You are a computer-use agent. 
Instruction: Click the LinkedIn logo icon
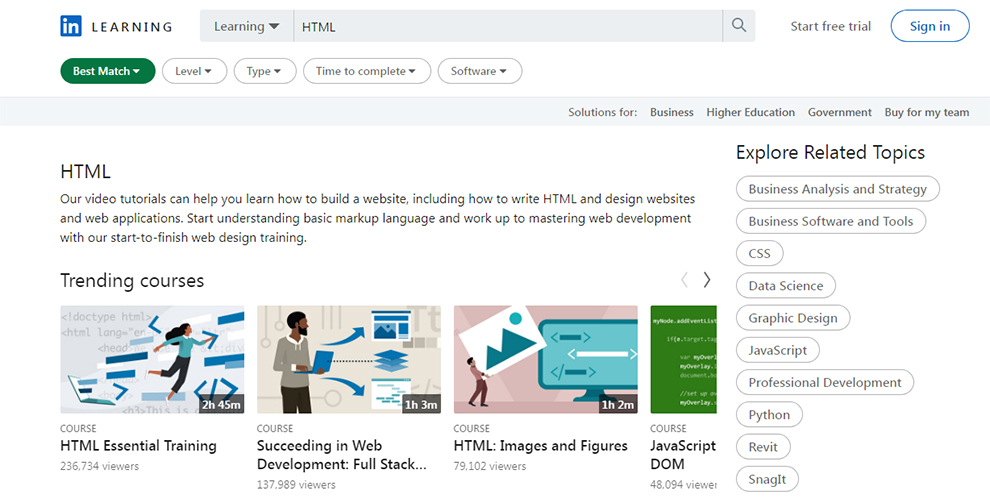[x=71, y=26]
